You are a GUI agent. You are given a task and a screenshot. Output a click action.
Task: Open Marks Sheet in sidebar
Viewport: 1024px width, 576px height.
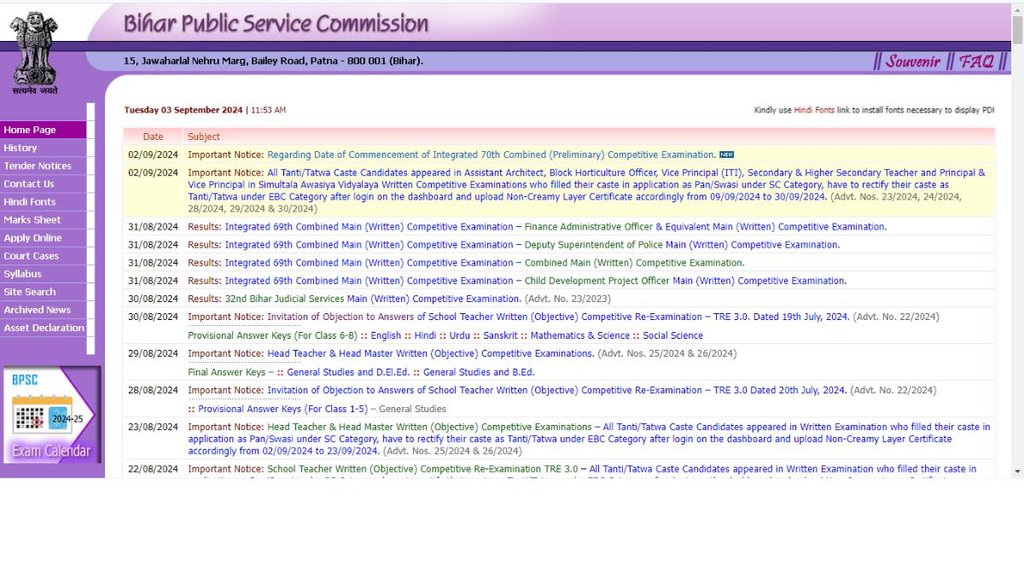pos(43,220)
